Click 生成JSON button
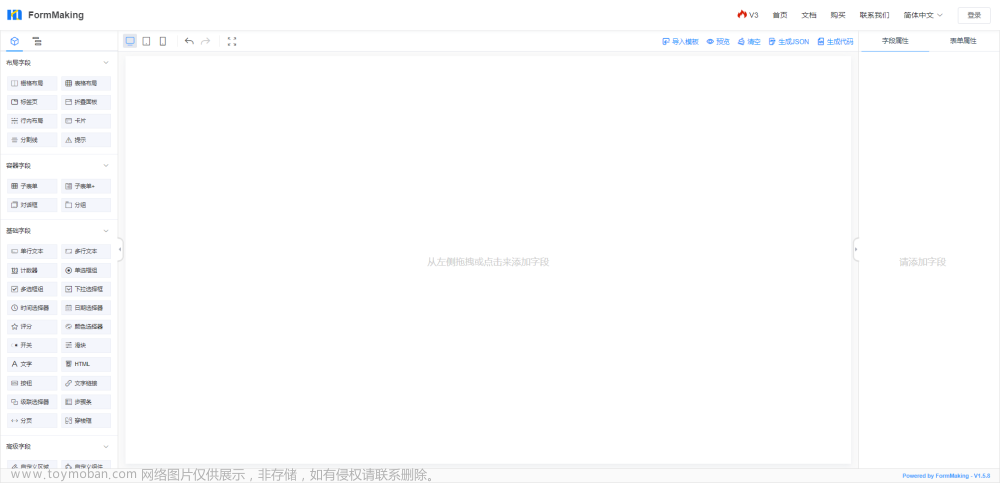 coord(789,41)
